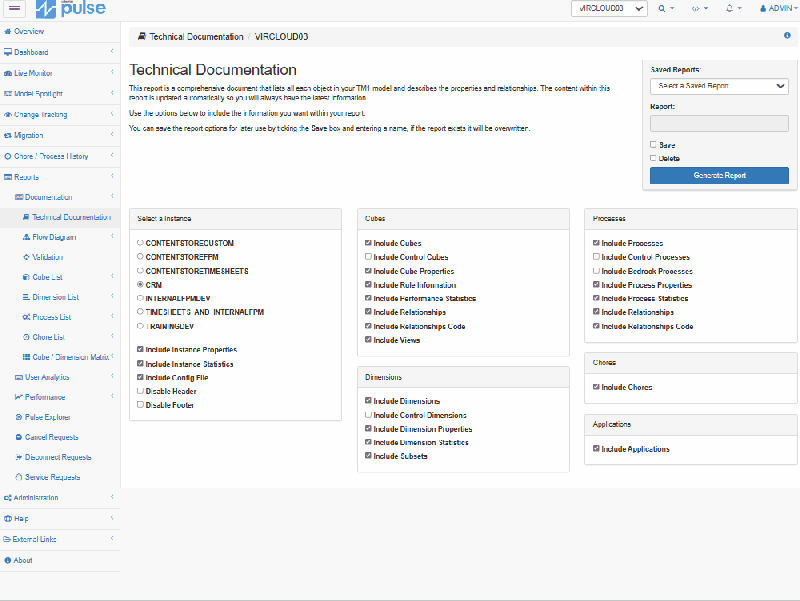Image resolution: width=800 pixels, height=601 pixels.
Task: Click the Migration arrows icon
Action: coord(8,135)
